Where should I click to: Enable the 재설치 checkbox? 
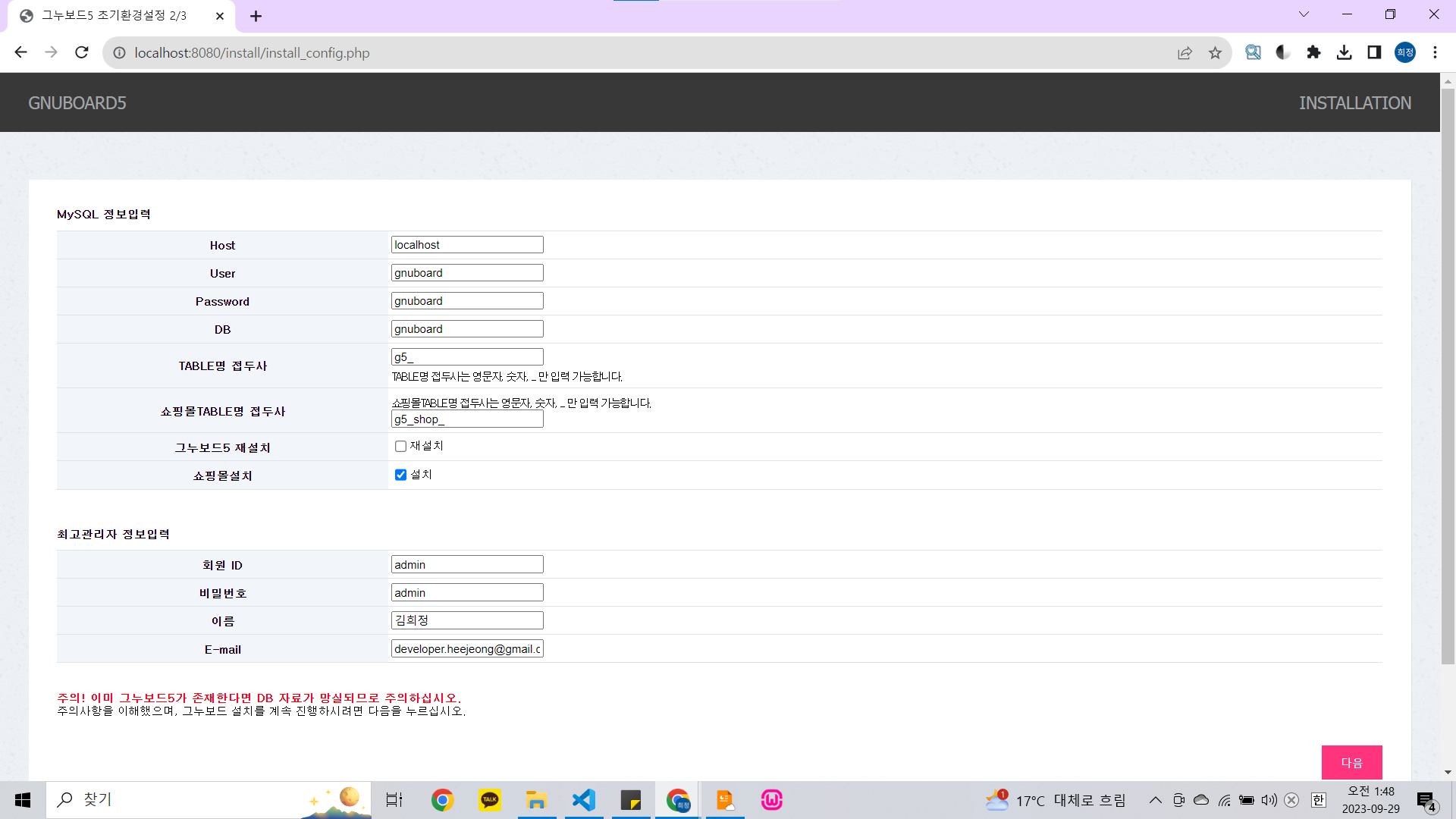[400, 447]
